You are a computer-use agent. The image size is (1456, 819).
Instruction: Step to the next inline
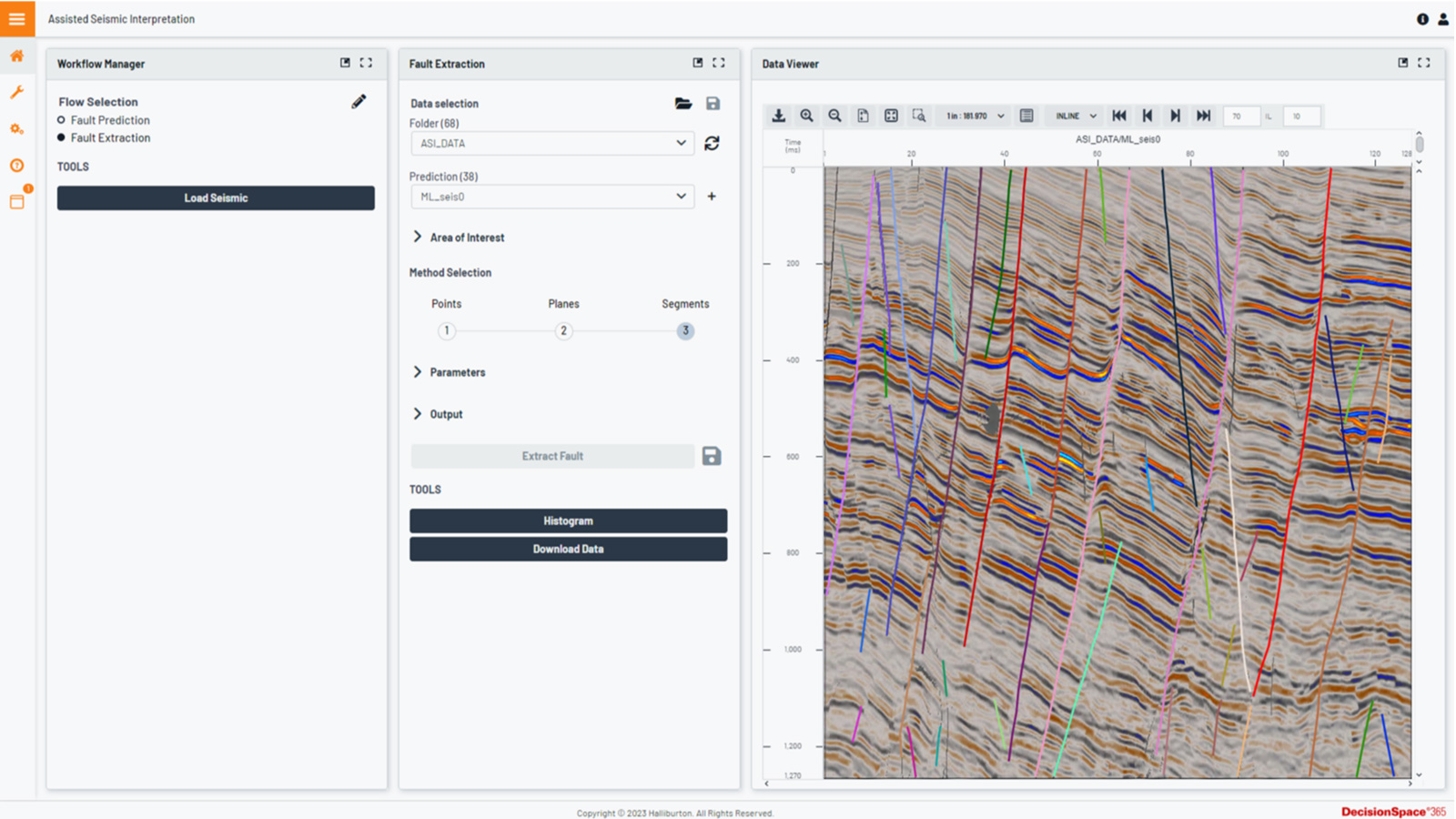pyautogui.click(x=1175, y=116)
